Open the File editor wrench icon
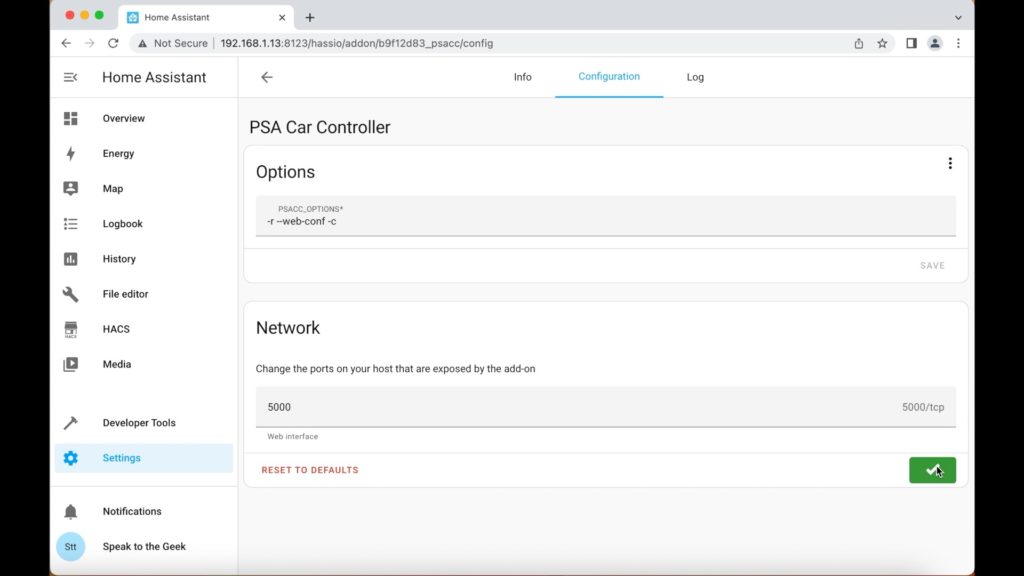Viewport: 1024px width, 576px height. [x=71, y=294]
